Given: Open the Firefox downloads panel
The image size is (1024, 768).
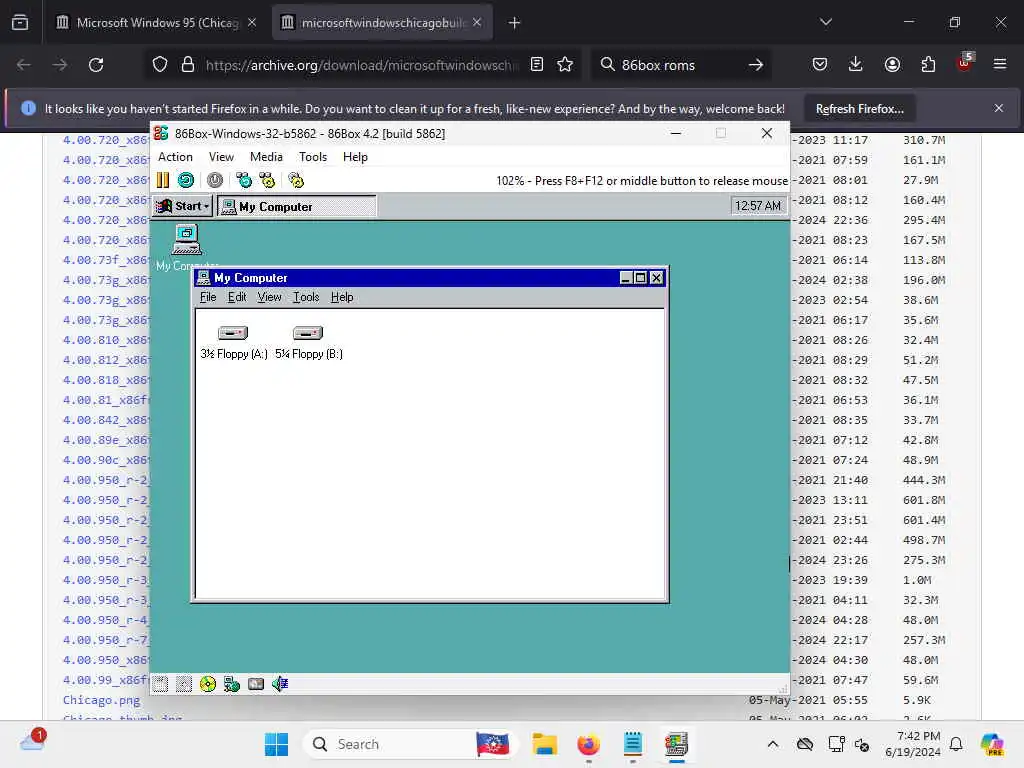Looking at the screenshot, I should tap(856, 65).
